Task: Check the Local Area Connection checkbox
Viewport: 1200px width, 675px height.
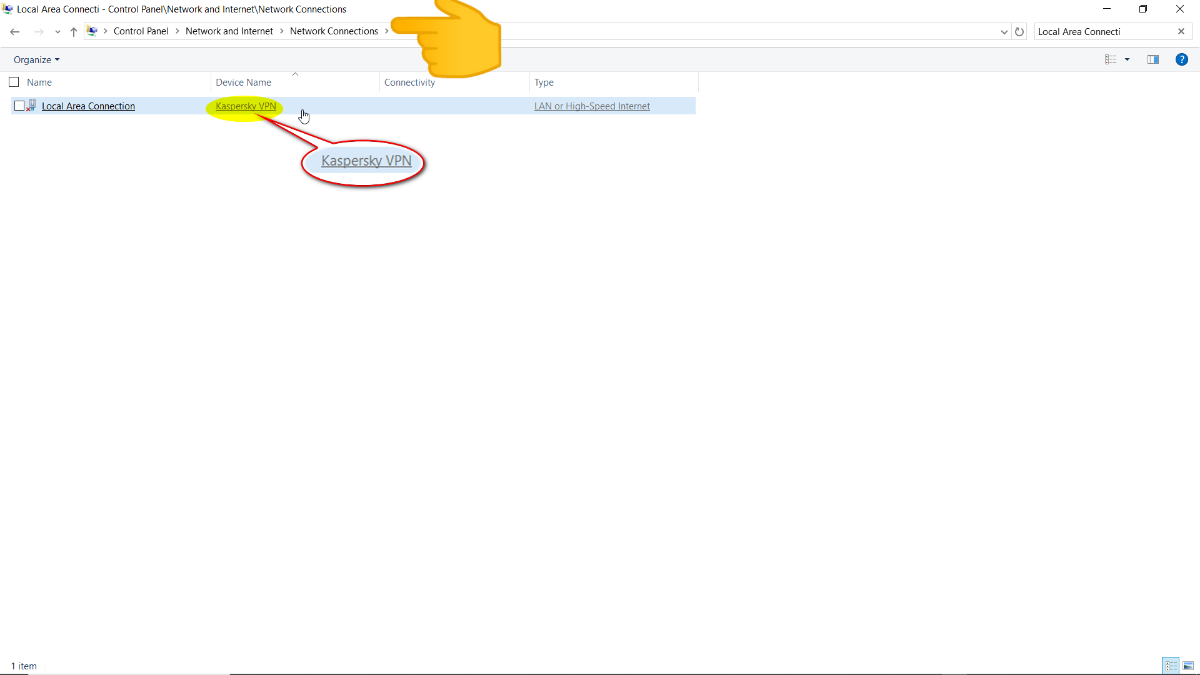Action: [x=19, y=106]
